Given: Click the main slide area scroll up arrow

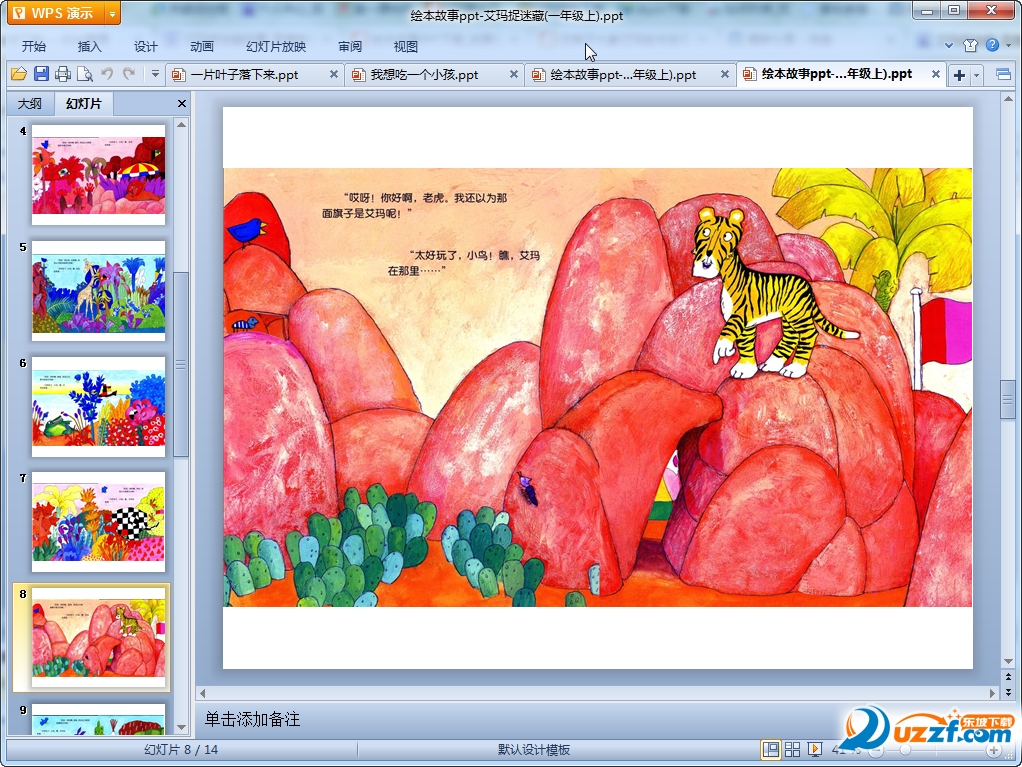Looking at the screenshot, I should (x=1008, y=99).
